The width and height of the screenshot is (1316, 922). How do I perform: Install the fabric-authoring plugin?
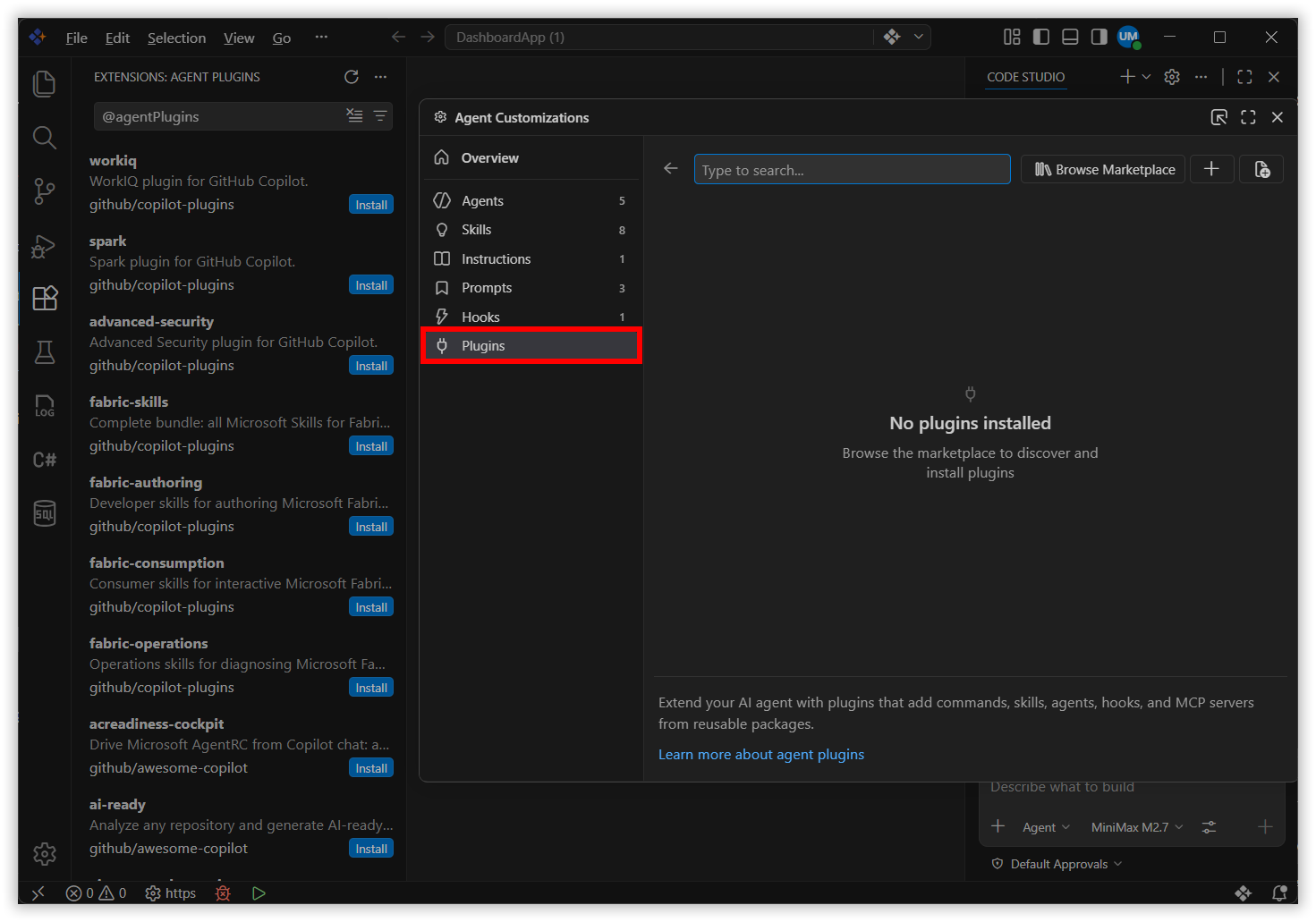pos(371,527)
